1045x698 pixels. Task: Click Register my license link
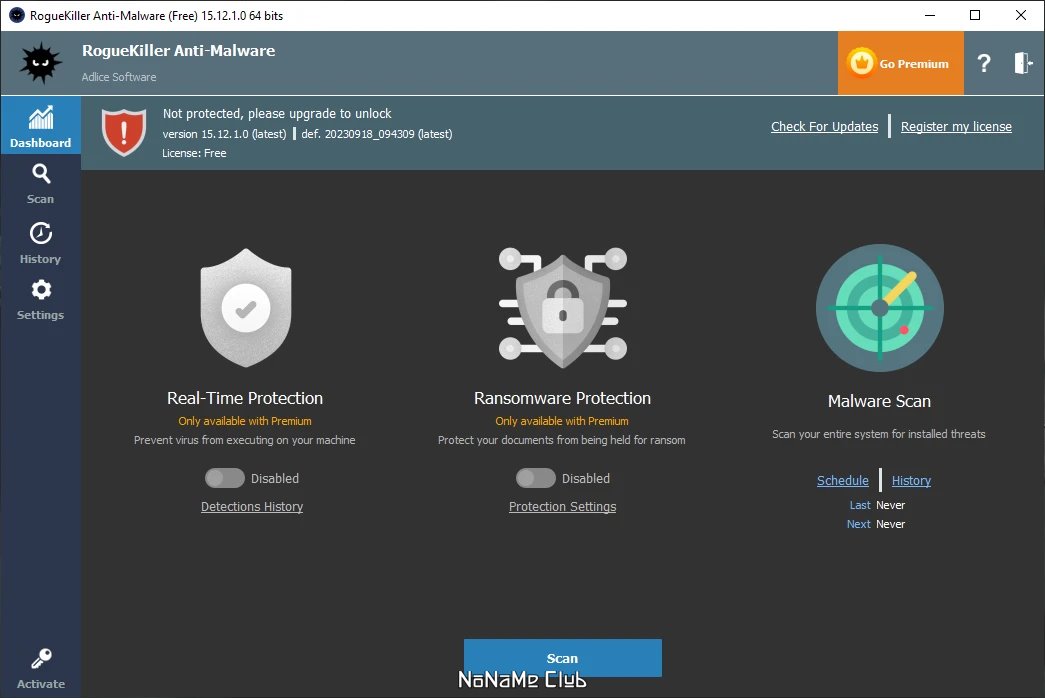coord(956,127)
